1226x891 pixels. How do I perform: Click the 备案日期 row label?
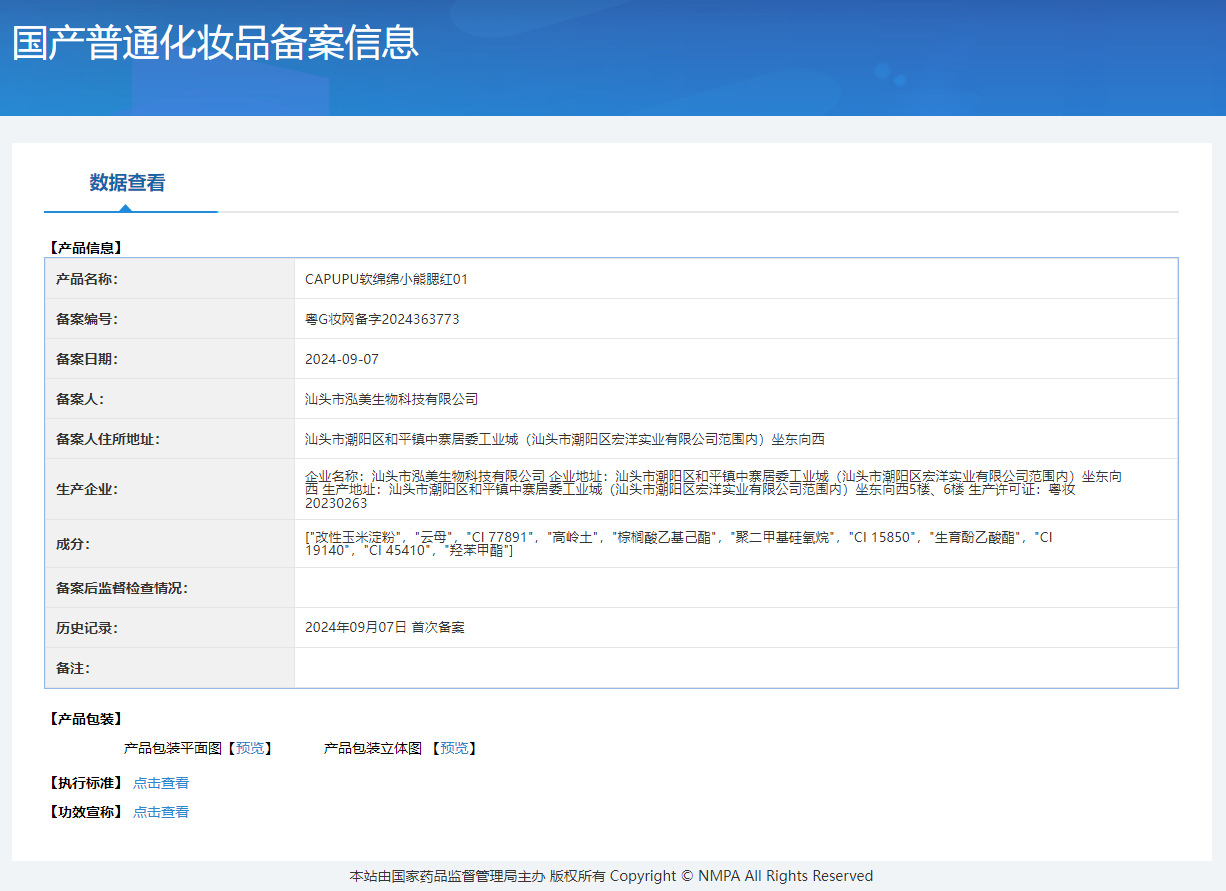[x=87, y=359]
